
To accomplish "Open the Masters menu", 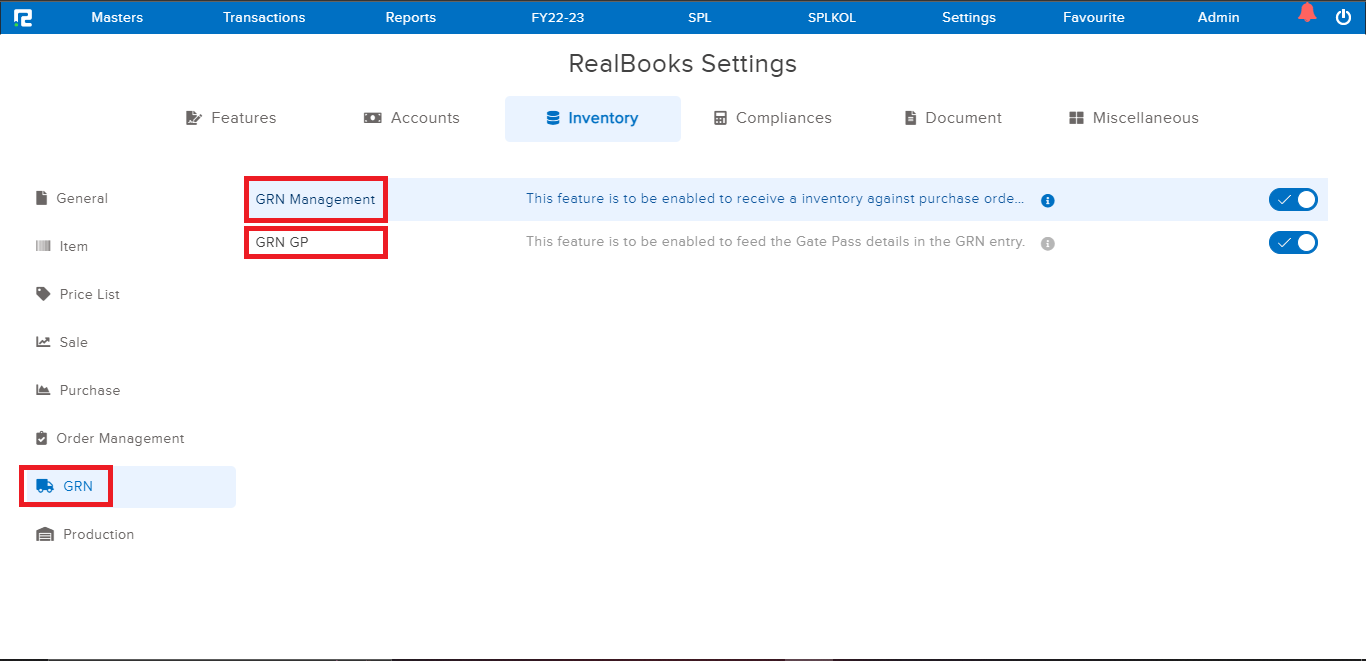I will 117,17.
